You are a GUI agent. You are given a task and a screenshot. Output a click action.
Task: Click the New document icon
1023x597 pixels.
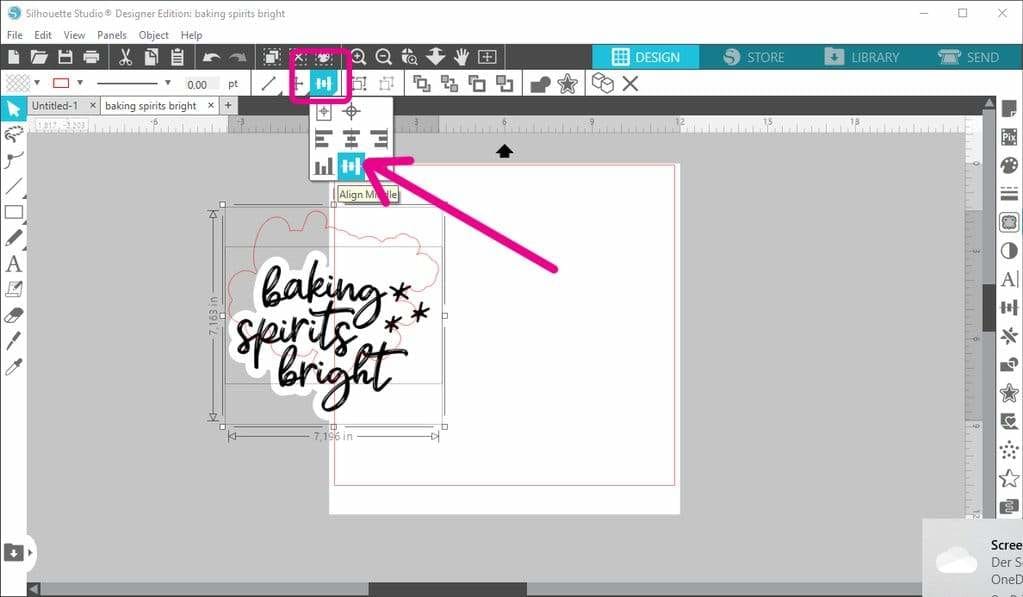tap(14, 57)
